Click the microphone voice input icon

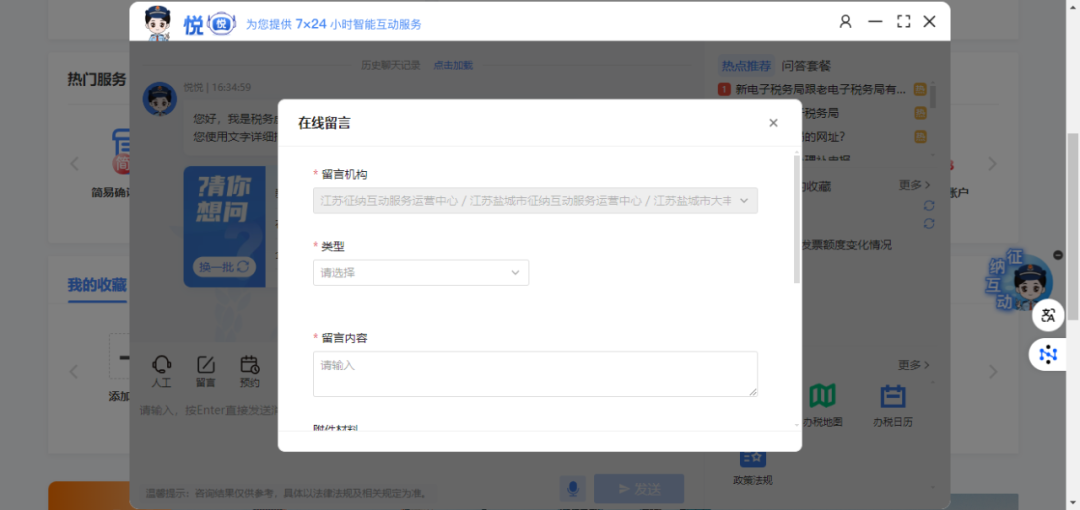point(573,488)
